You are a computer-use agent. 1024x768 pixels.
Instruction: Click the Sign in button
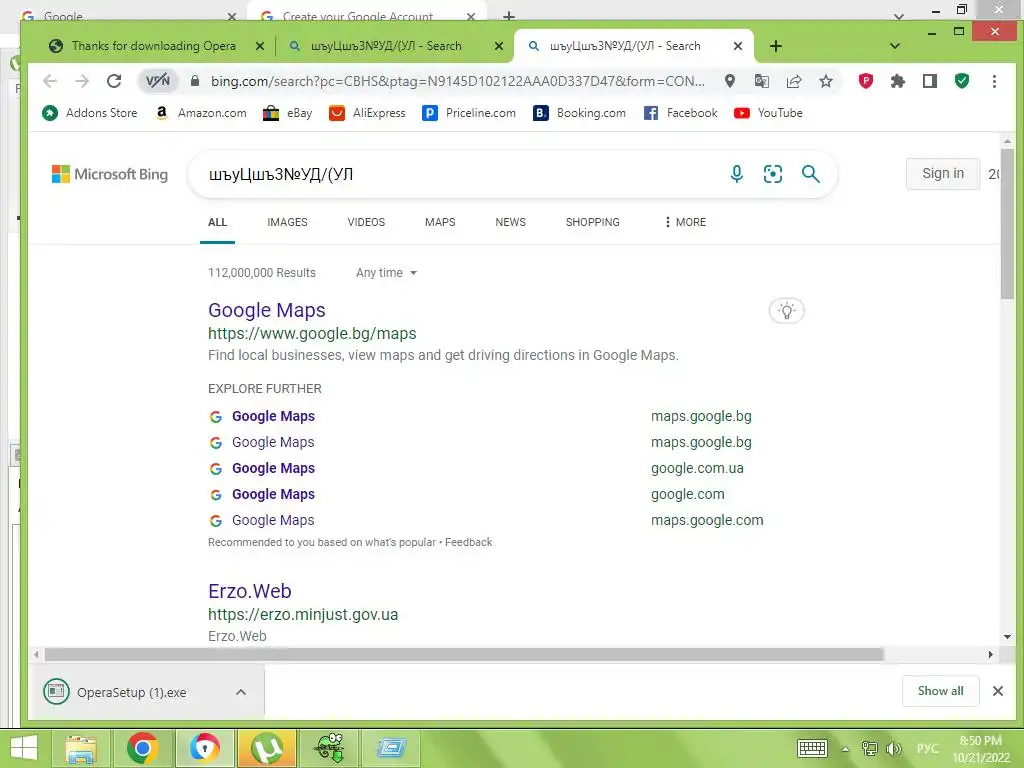tap(942, 174)
